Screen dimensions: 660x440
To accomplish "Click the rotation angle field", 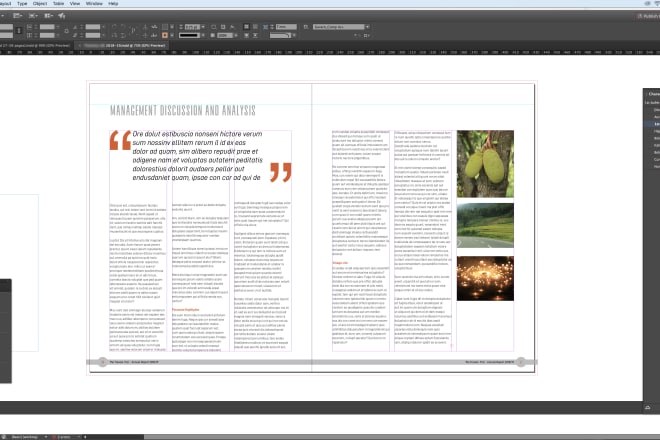I will tap(93, 27).
